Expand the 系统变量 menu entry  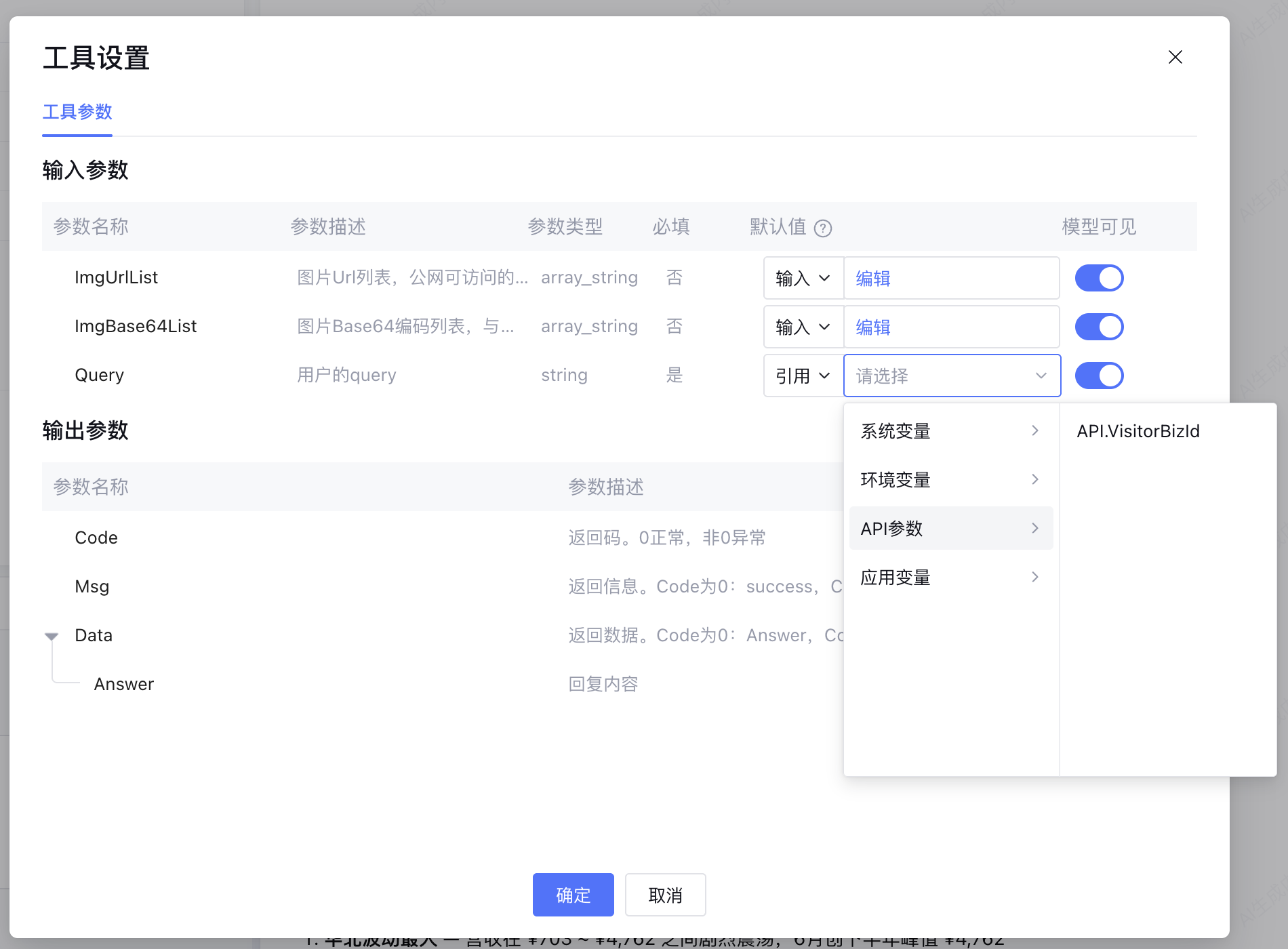pos(951,431)
